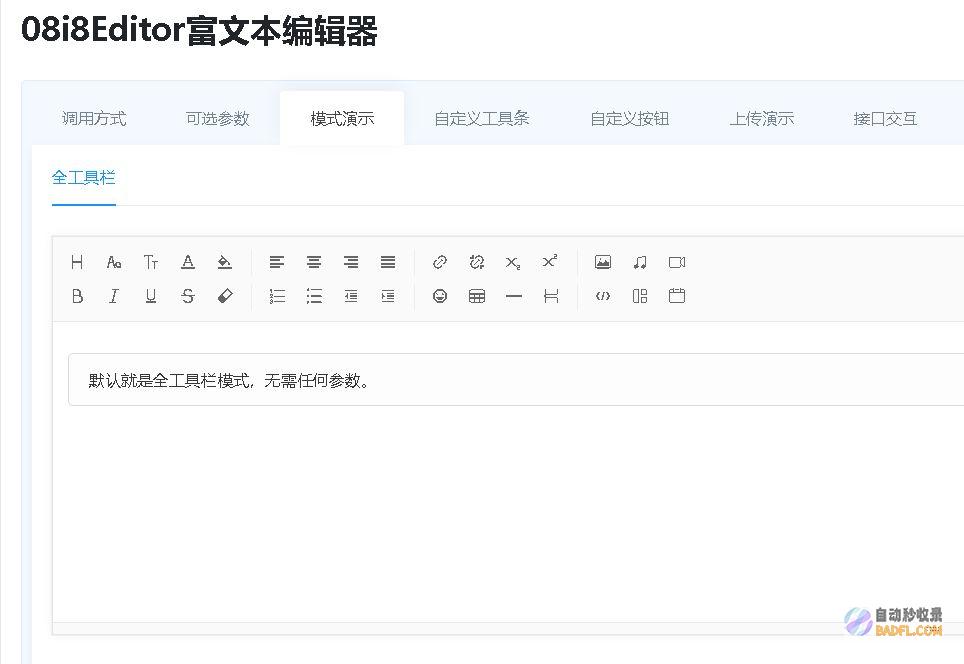Insert a hyperlink with the link icon
Screen dimensions: 964x664
click(x=440, y=263)
